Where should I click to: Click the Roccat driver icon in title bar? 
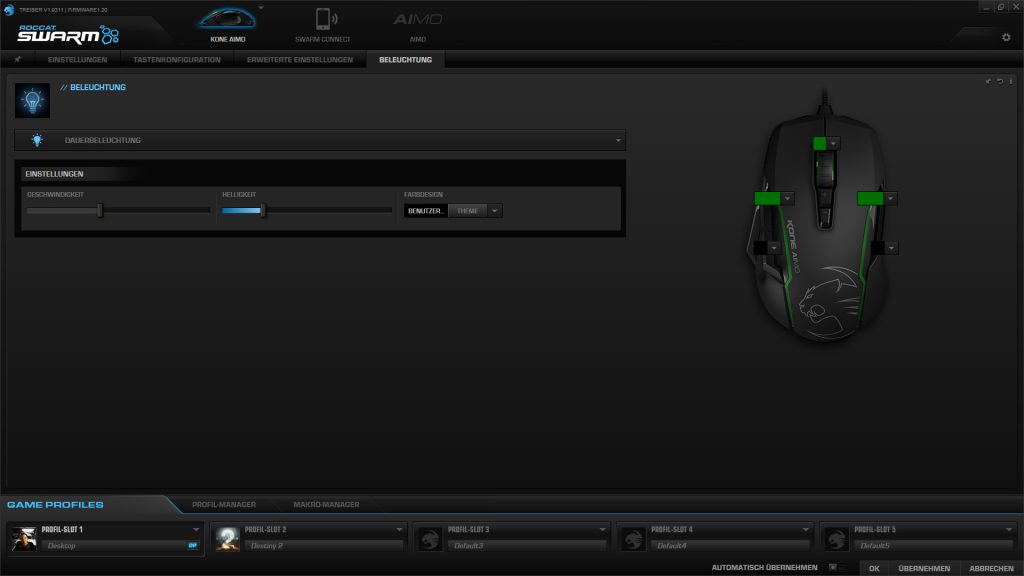tap(8, 9)
